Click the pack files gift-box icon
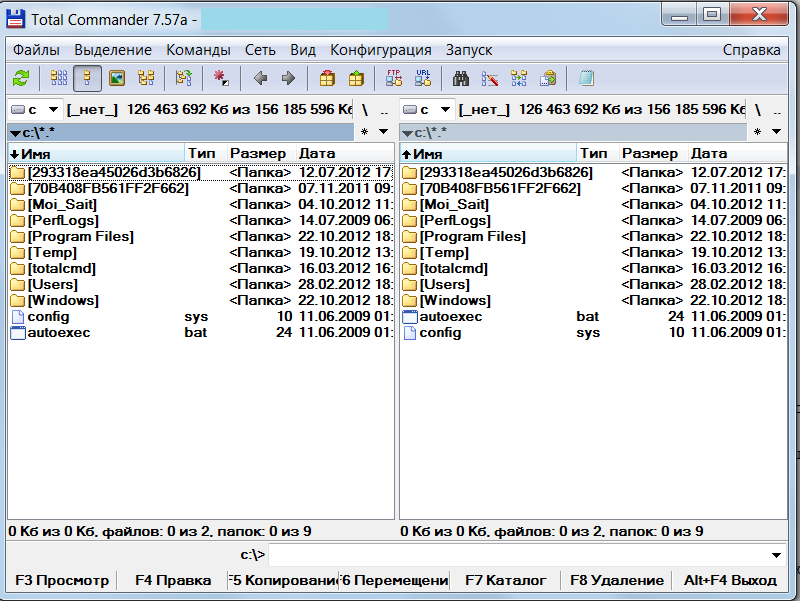Screen dimensions: 800x601 tap(327, 78)
